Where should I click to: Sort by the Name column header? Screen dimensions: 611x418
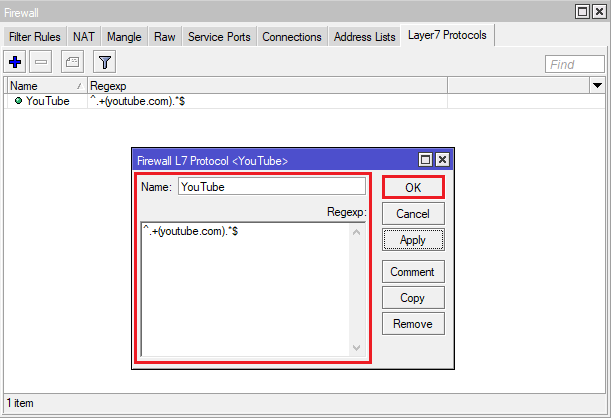point(46,86)
